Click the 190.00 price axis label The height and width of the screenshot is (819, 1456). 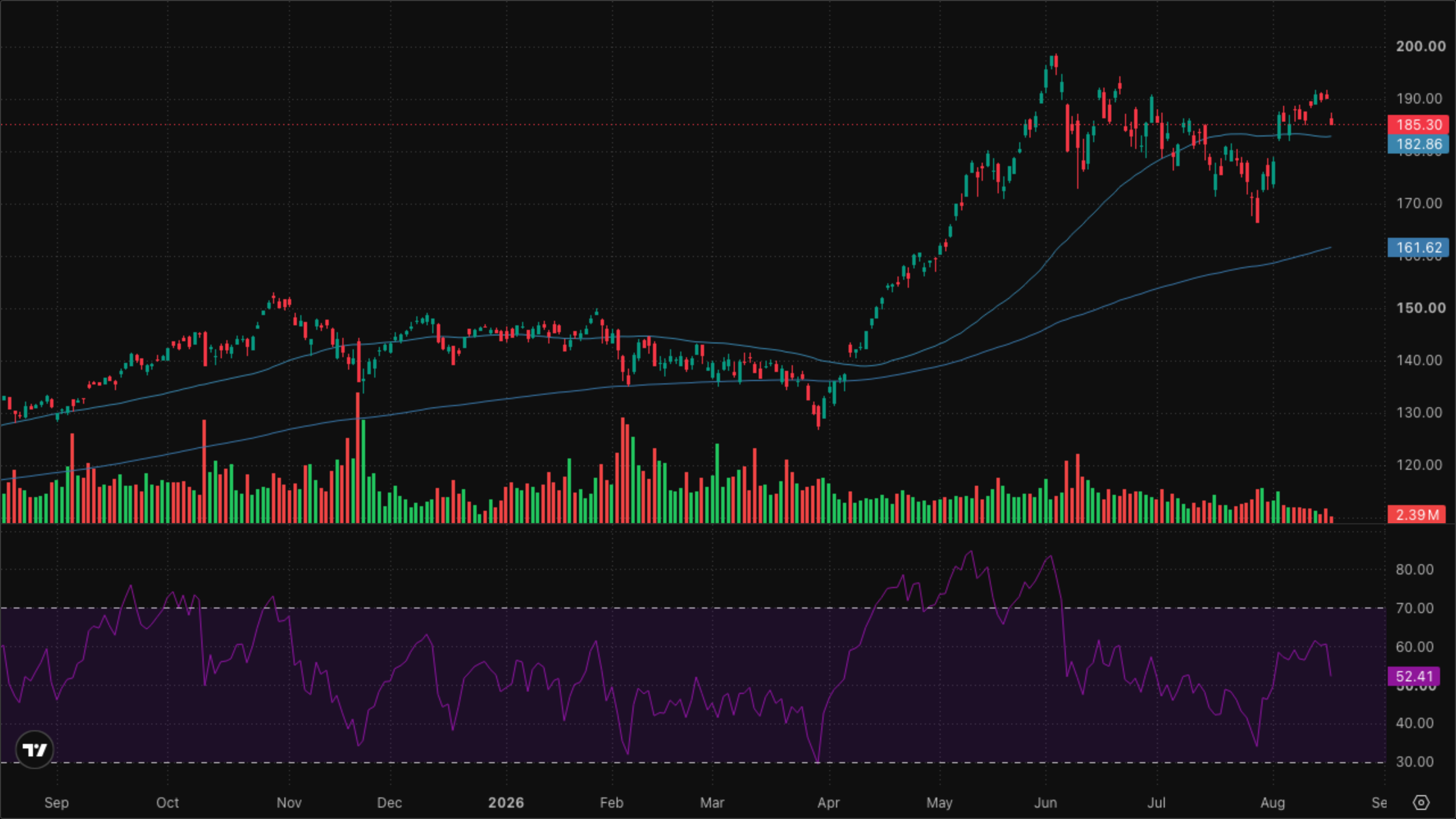tap(1420, 99)
